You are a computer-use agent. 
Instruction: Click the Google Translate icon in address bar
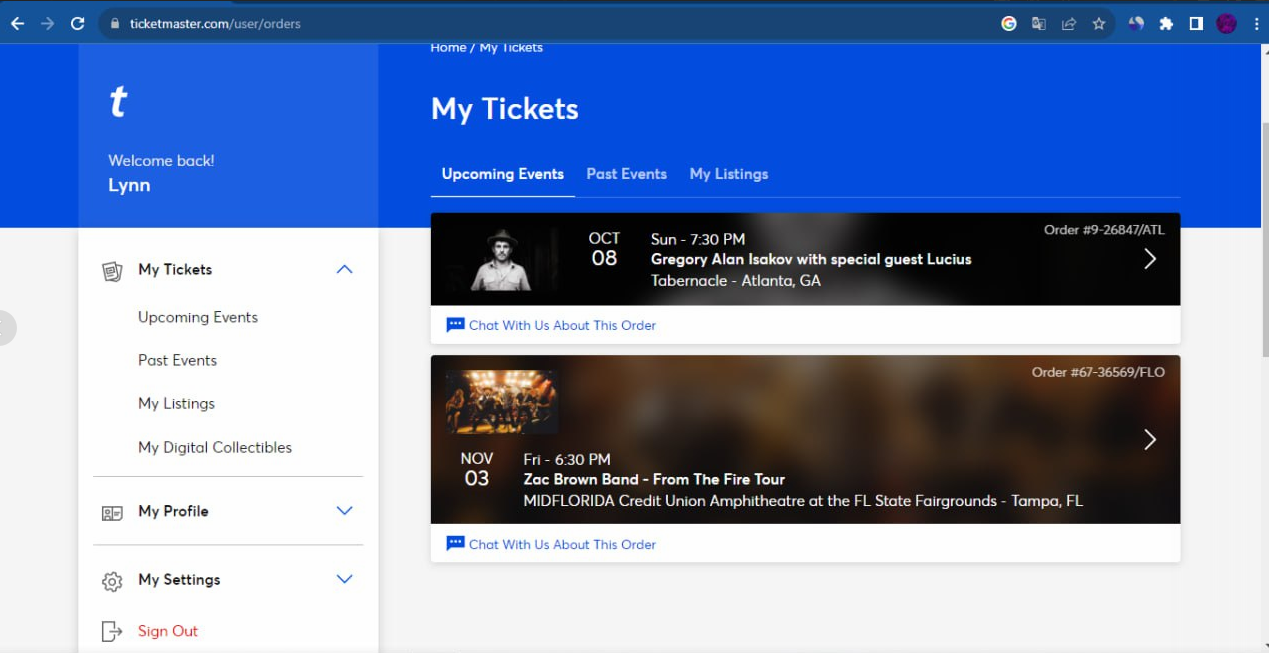[1039, 24]
